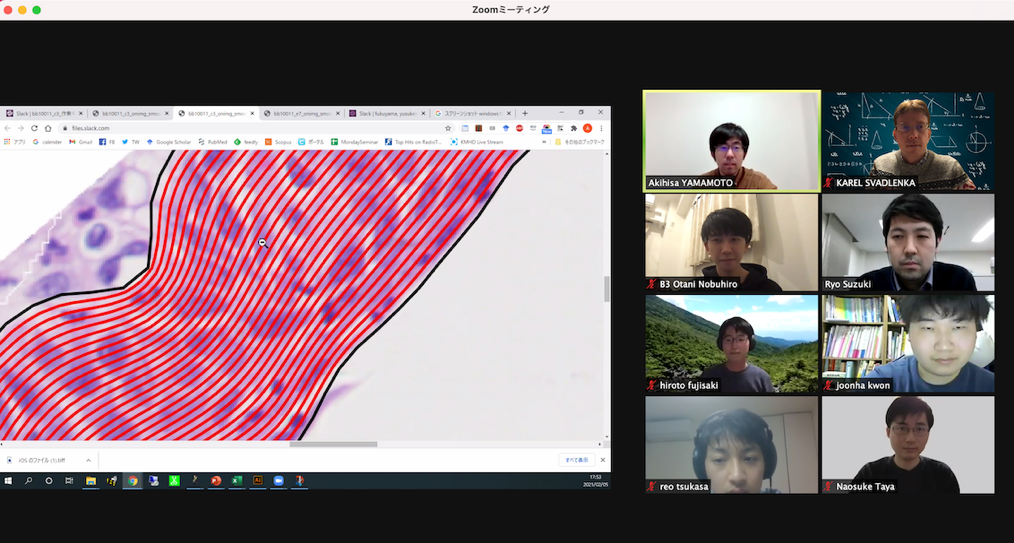Click the browser forward arrow
The width and height of the screenshot is (1014, 543).
21,128
